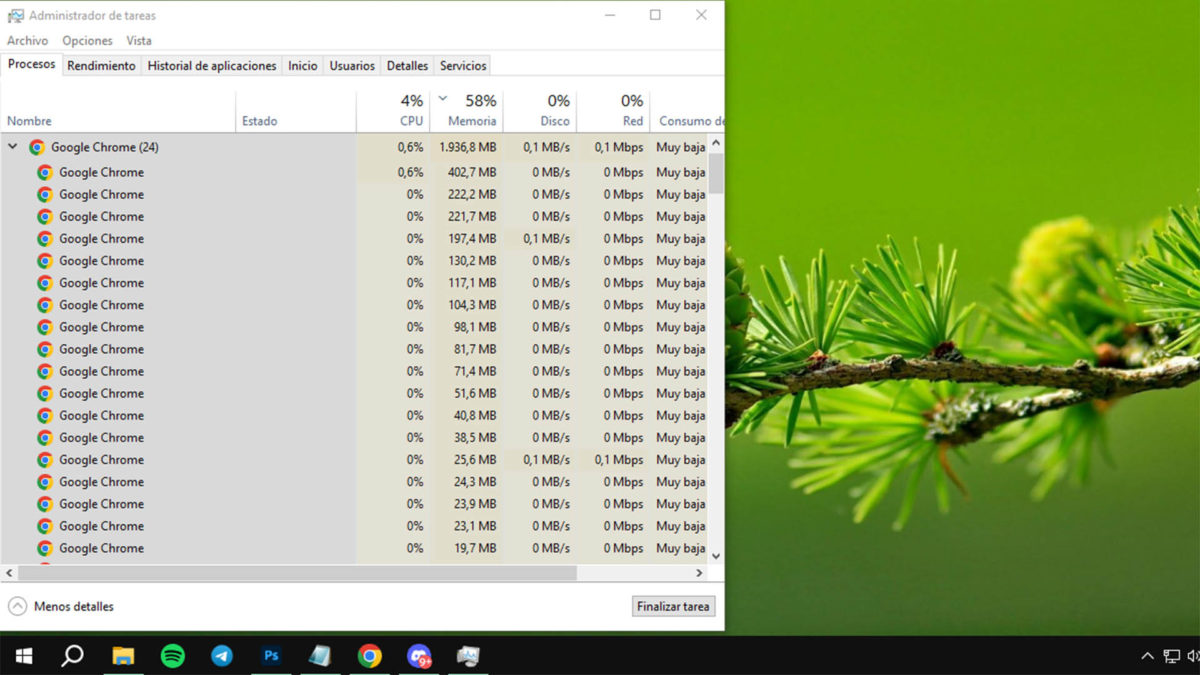Click the horizontal scrollbar left arrow
The width and height of the screenshot is (1200, 675).
pyautogui.click(x=9, y=573)
